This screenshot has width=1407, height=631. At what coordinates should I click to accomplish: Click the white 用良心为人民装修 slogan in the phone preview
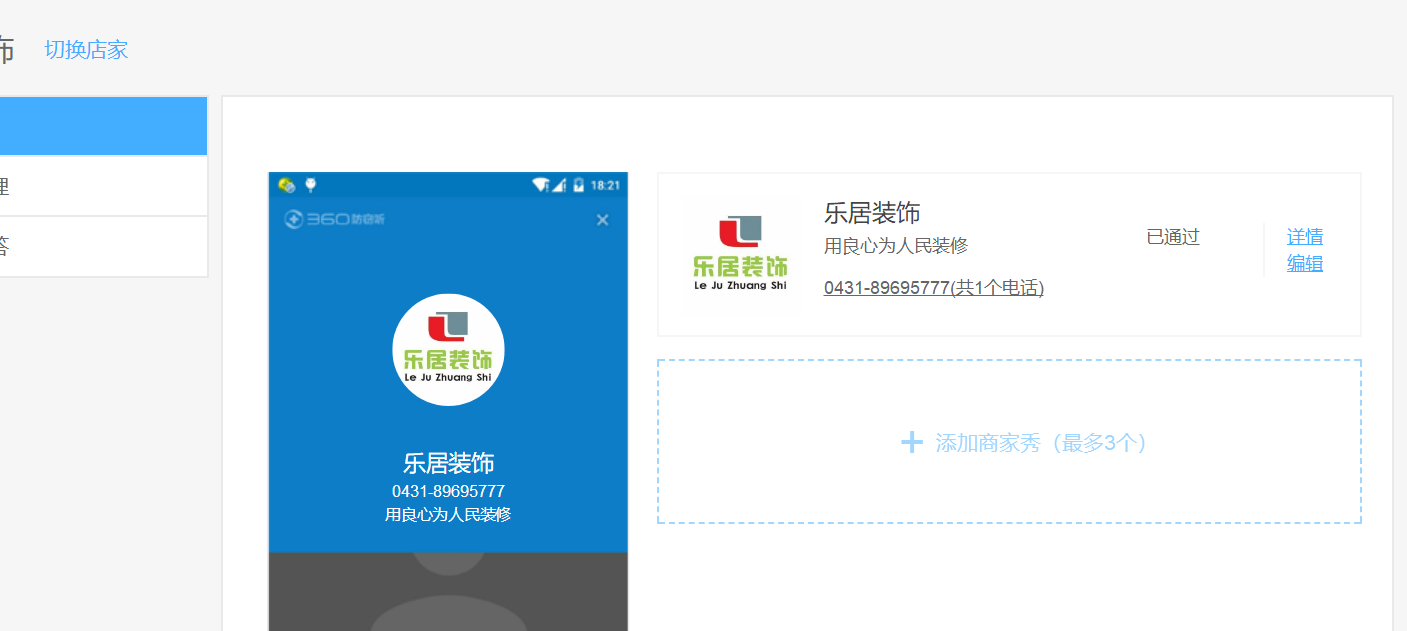[x=448, y=514]
